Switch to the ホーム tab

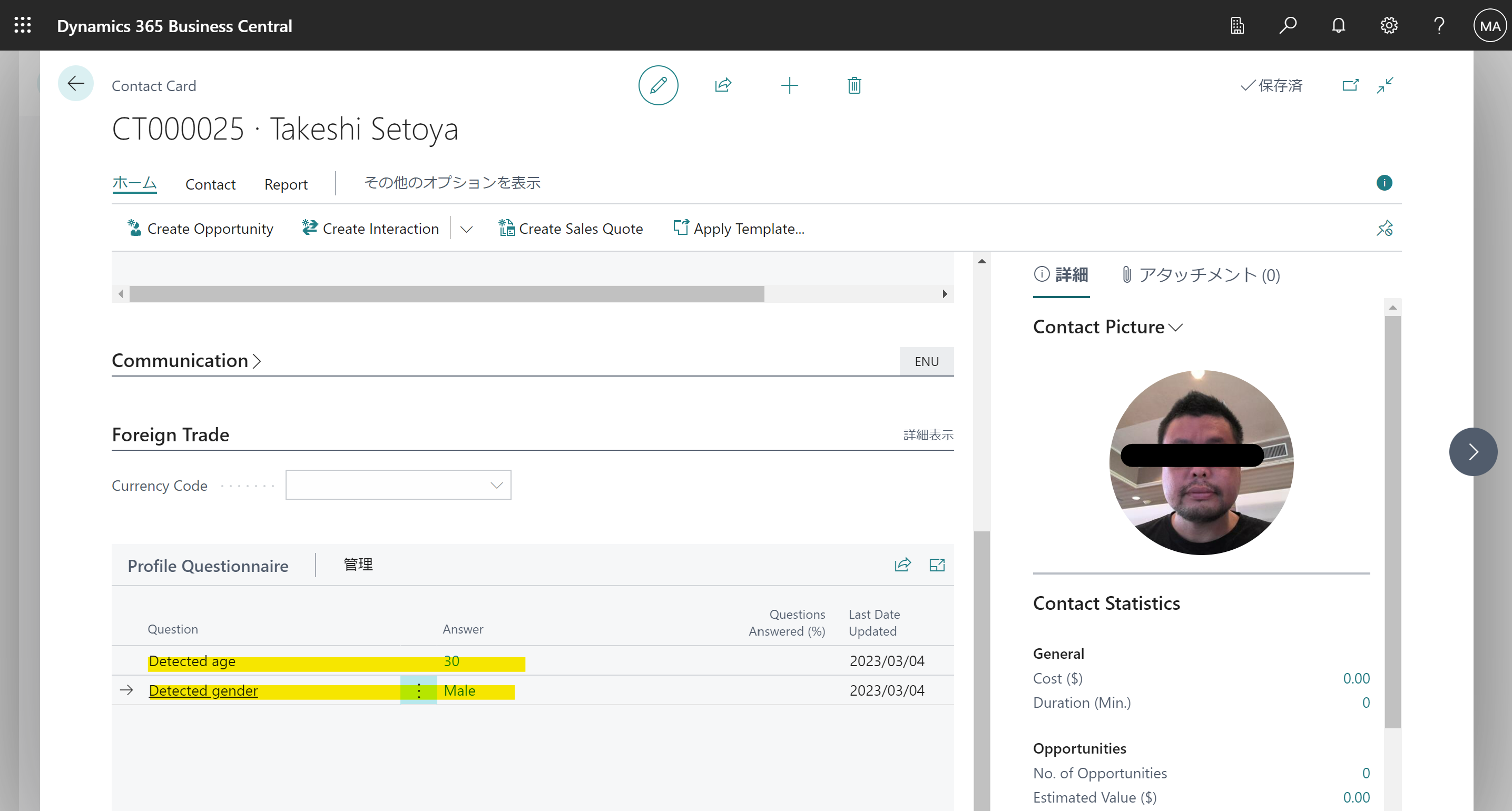point(134,183)
